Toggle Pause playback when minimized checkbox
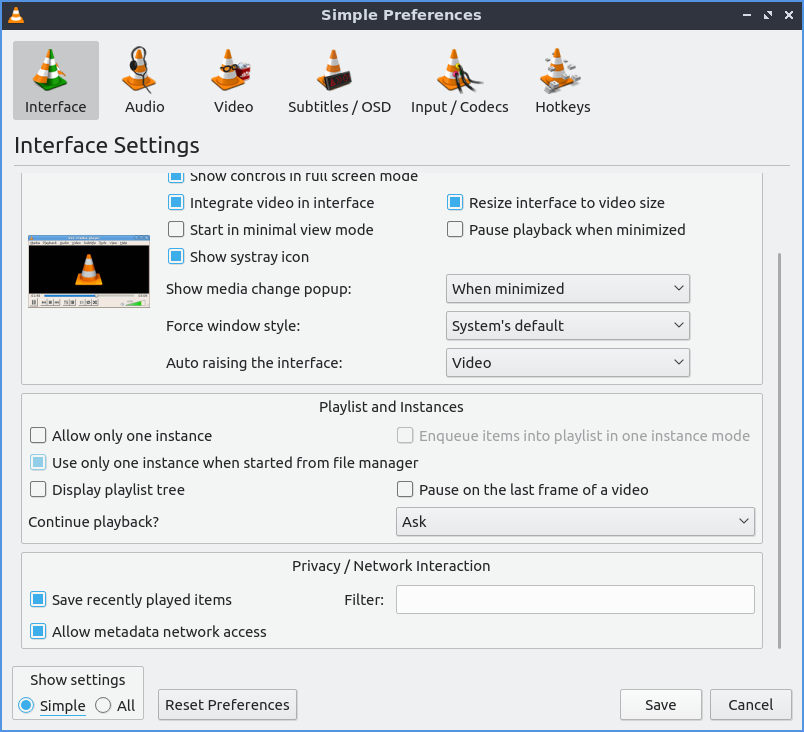 click(455, 230)
